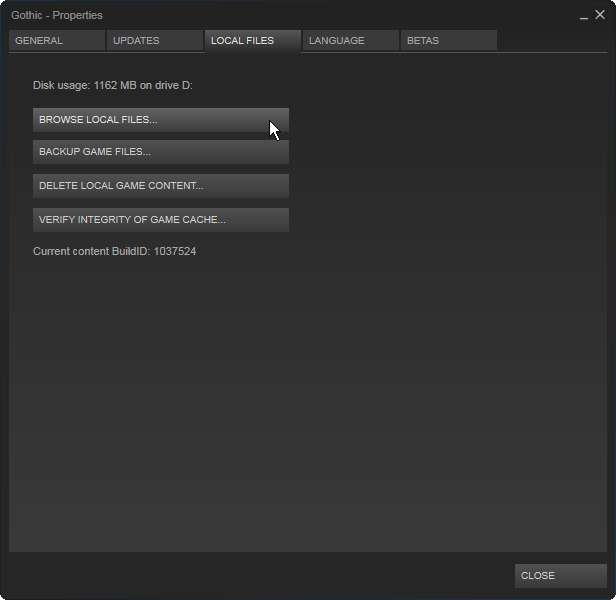This screenshot has height=600, width=616.
Task: Click the Disk usage 1162 MB text
Action: pyautogui.click(x=113, y=85)
